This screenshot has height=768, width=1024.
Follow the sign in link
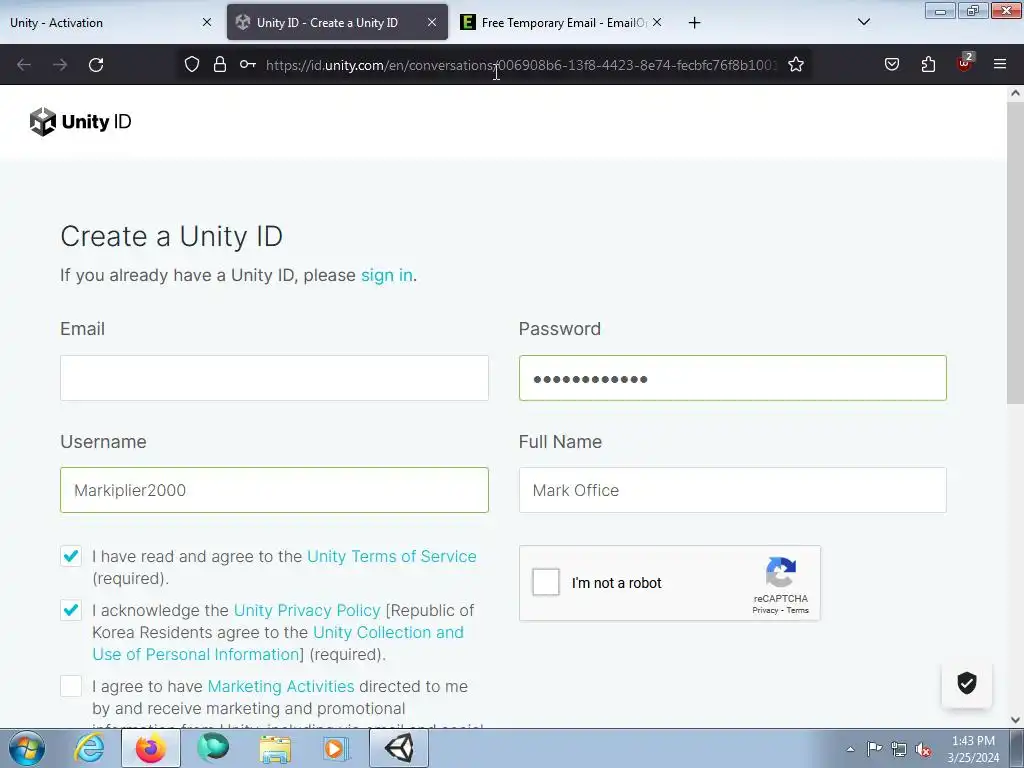pyautogui.click(x=387, y=276)
